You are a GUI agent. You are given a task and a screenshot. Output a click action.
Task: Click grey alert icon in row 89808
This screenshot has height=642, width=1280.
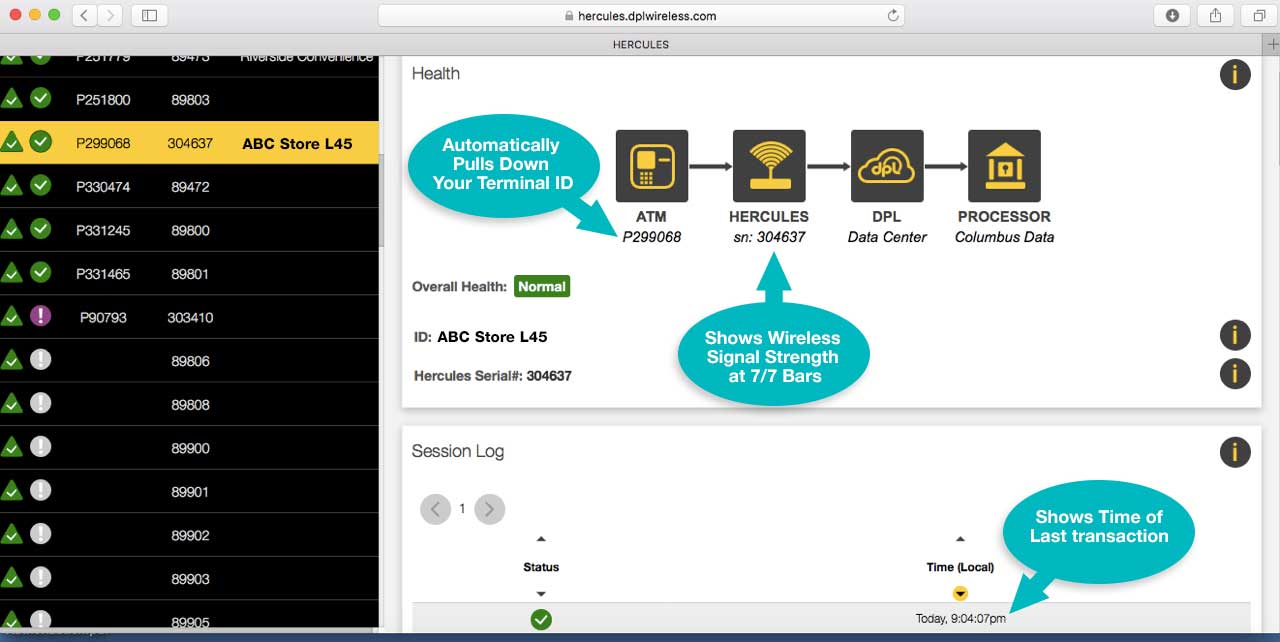click(40, 404)
